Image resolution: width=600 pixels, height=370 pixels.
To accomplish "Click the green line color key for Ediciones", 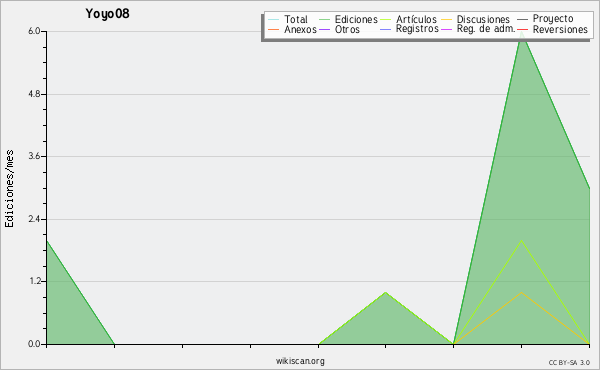I will 324,20.
